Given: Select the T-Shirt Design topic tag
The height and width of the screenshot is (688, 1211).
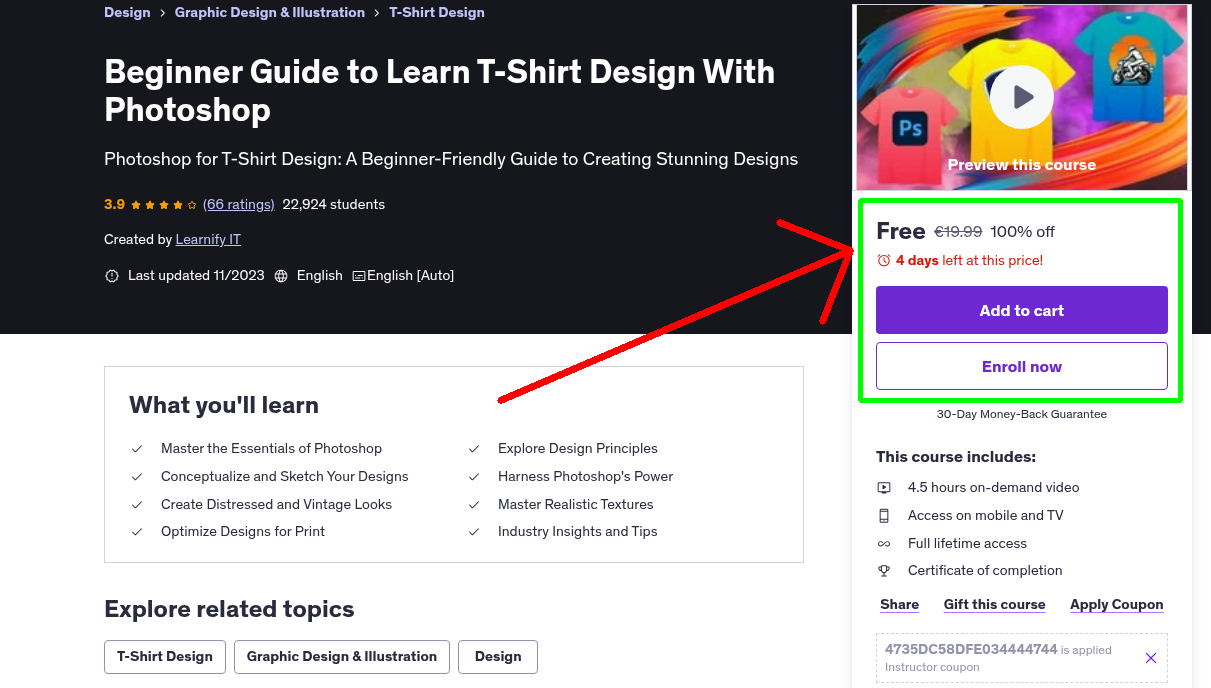Looking at the screenshot, I should pos(165,657).
